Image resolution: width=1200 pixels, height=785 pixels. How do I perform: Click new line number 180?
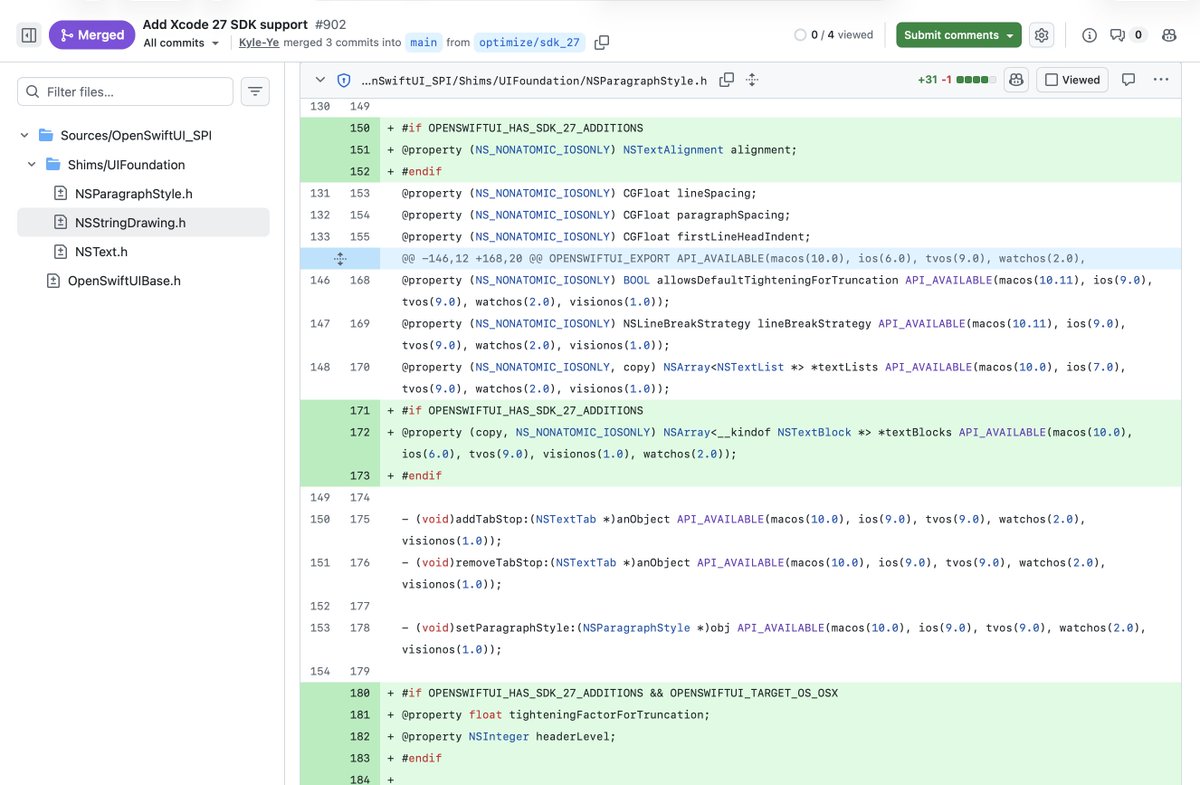tap(359, 693)
